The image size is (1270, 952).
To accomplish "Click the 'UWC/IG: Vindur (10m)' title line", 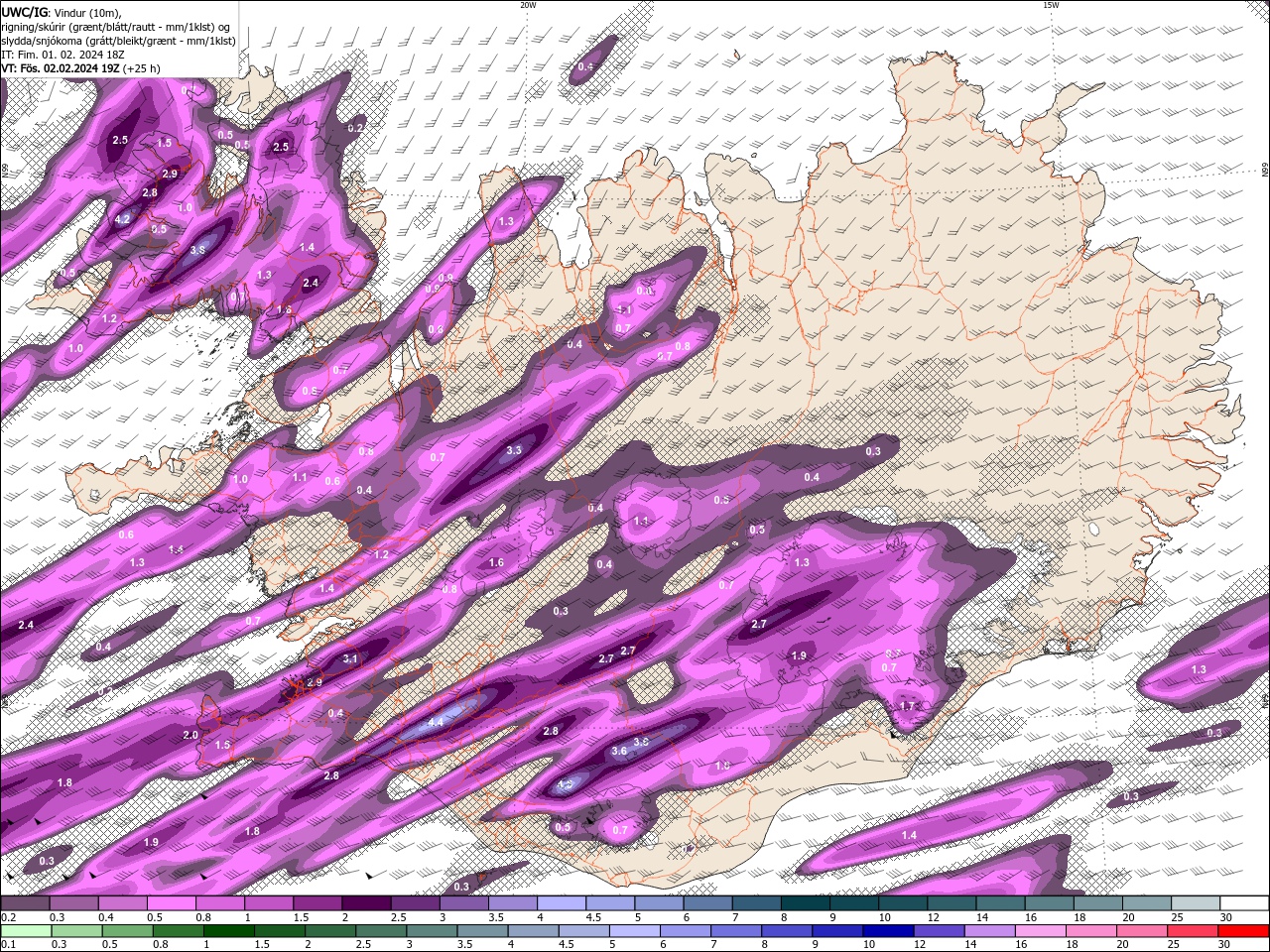I will pyautogui.click(x=62, y=12).
